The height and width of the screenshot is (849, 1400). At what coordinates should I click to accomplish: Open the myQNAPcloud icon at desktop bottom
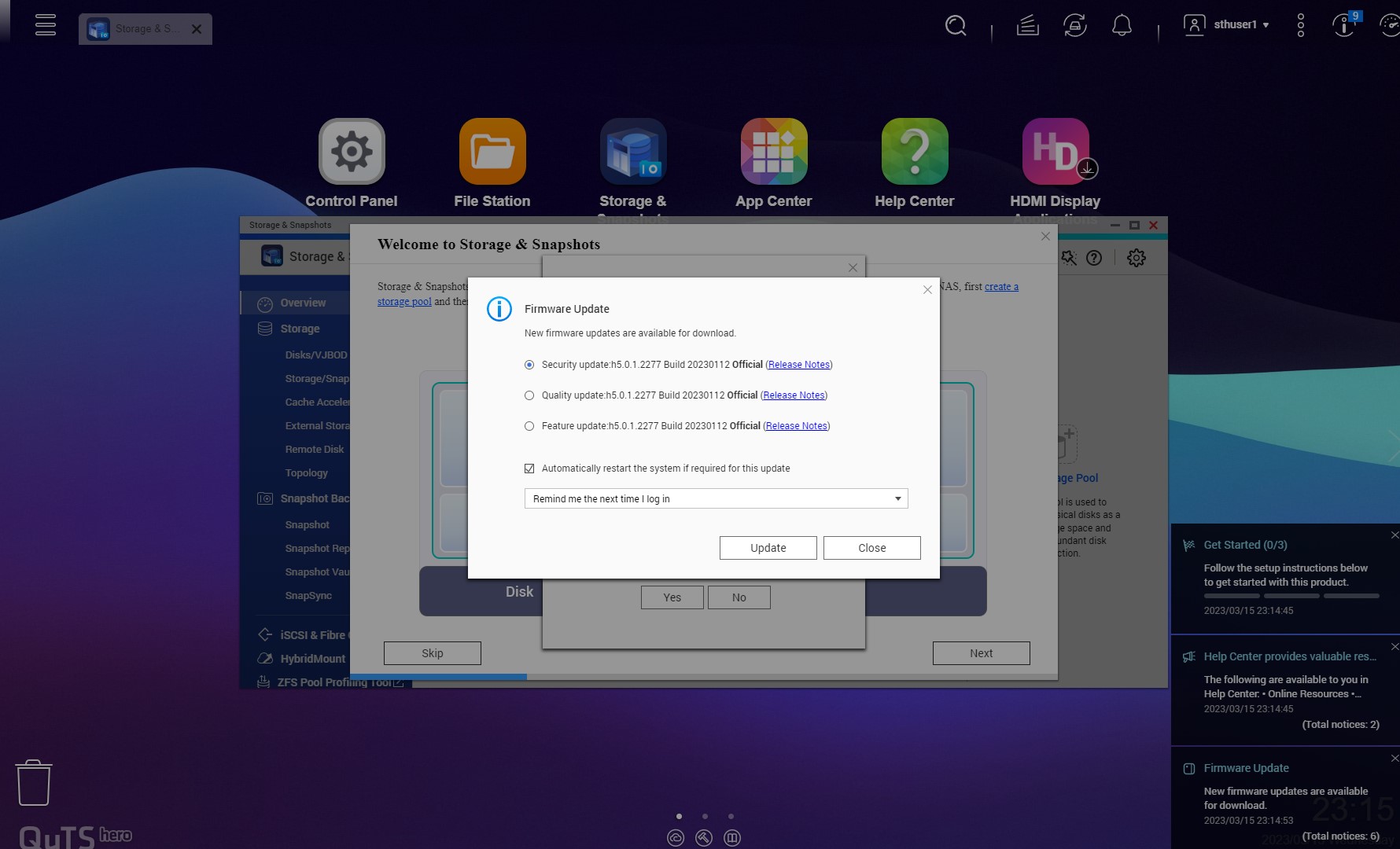[x=676, y=838]
